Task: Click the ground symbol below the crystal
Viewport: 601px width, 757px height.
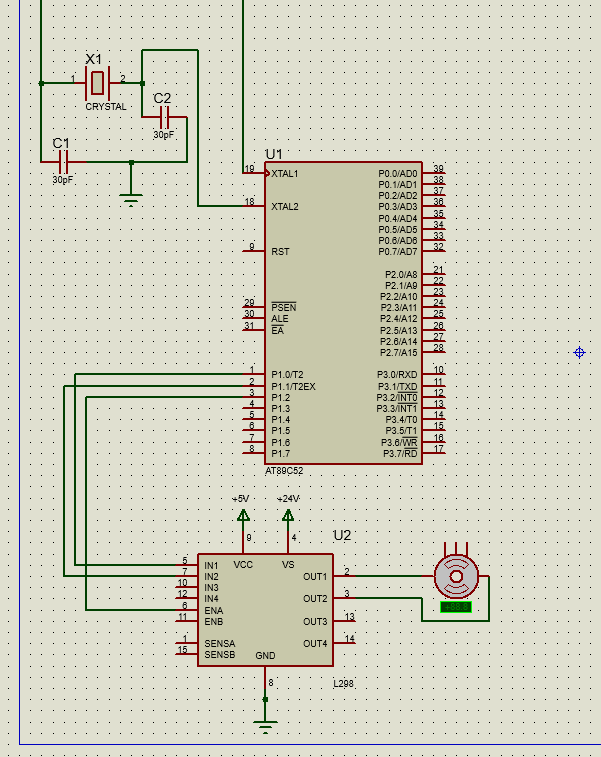Action: 131,197
